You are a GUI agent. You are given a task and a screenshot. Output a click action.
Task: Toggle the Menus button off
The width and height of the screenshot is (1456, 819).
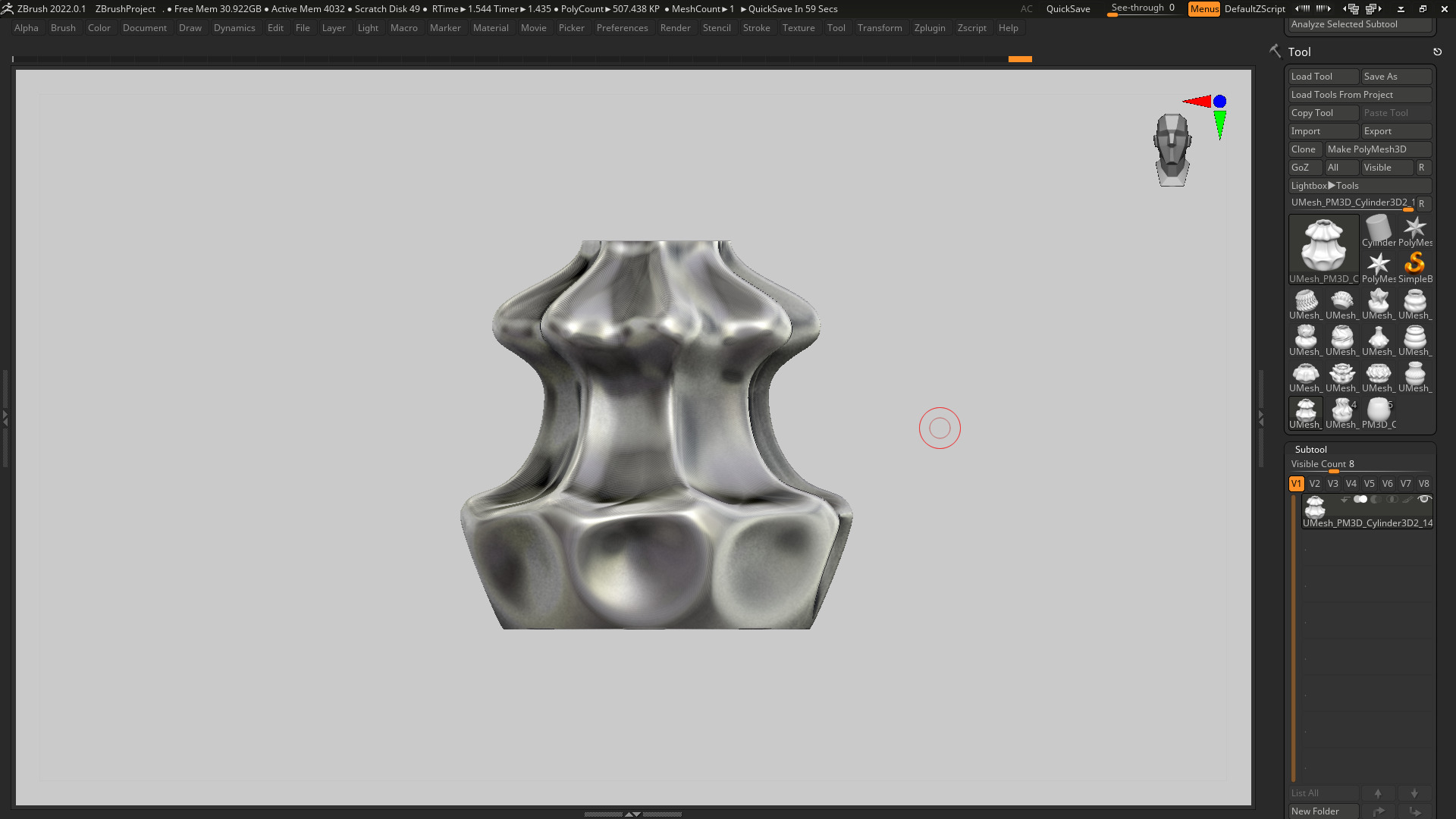click(x=1204, y=8)
